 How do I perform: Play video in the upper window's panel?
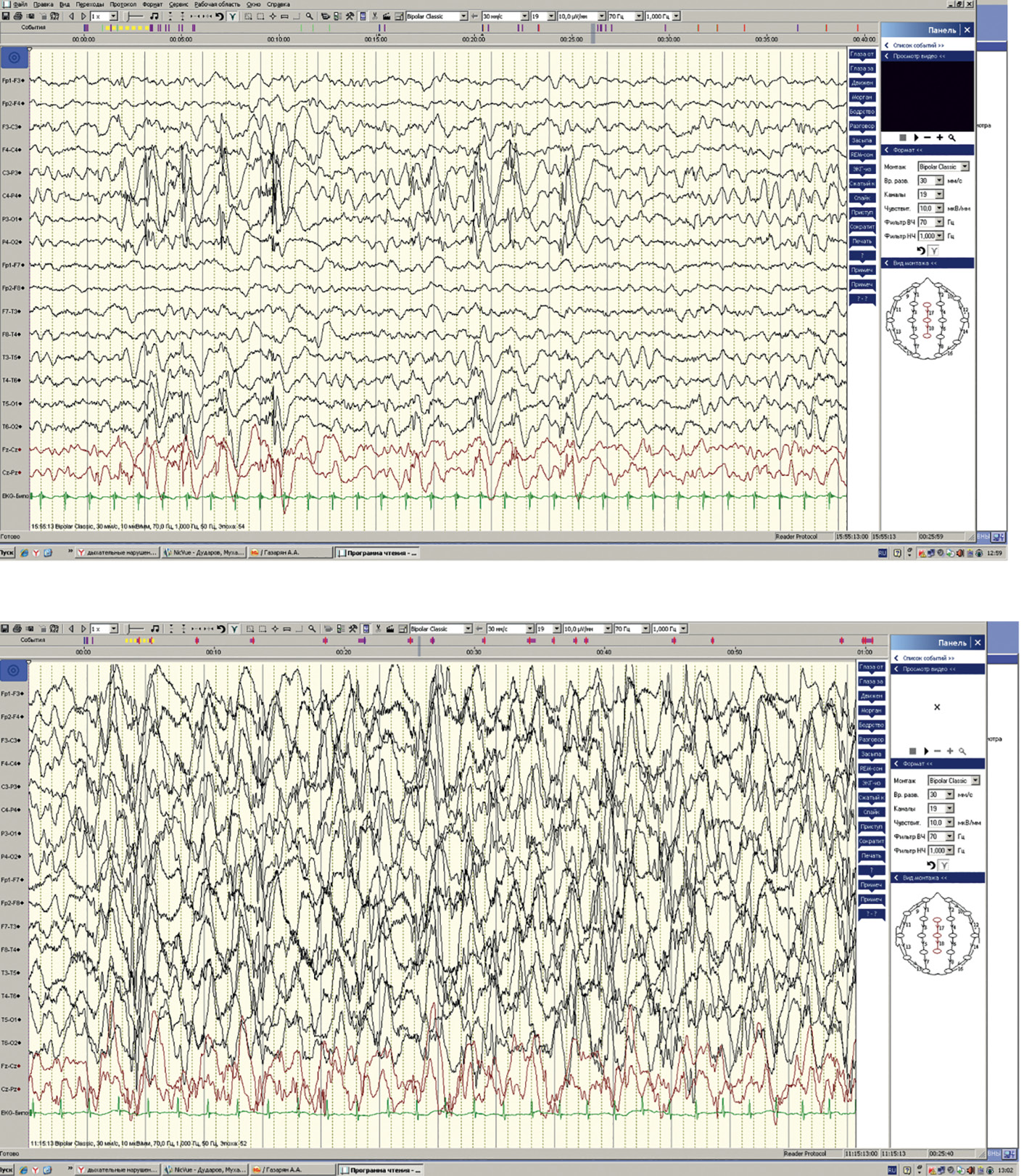tap(916, 137)
